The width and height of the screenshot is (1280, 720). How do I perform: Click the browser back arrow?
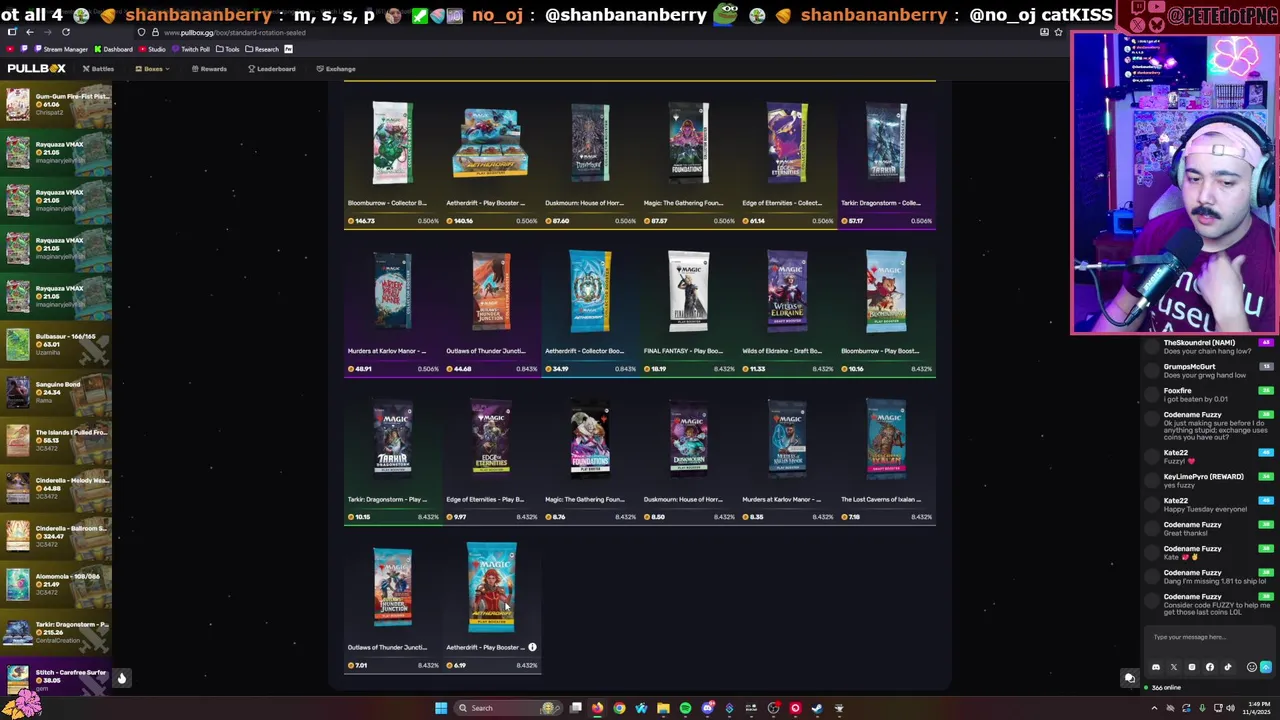[x=30, y=32]
